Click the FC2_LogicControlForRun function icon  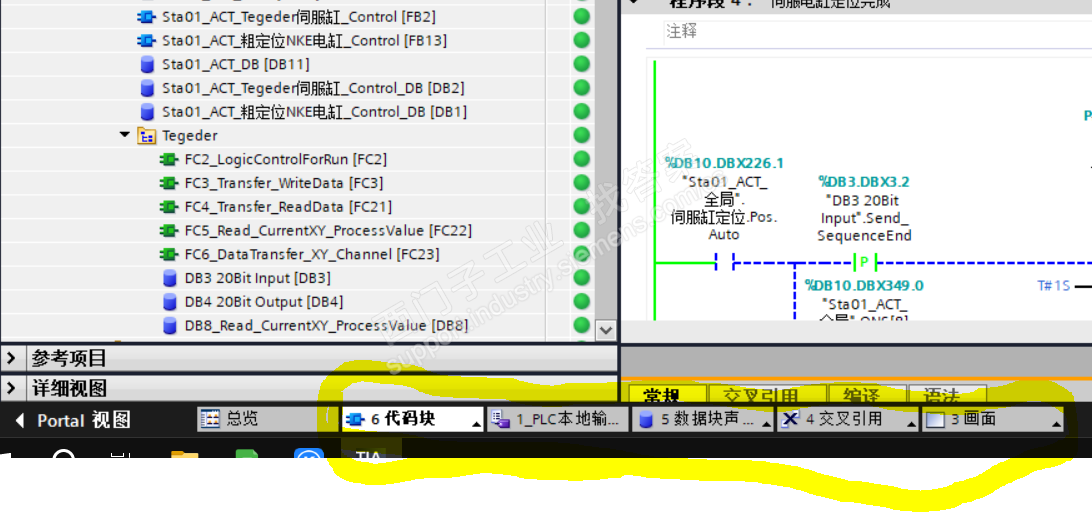tap(168, 160)
